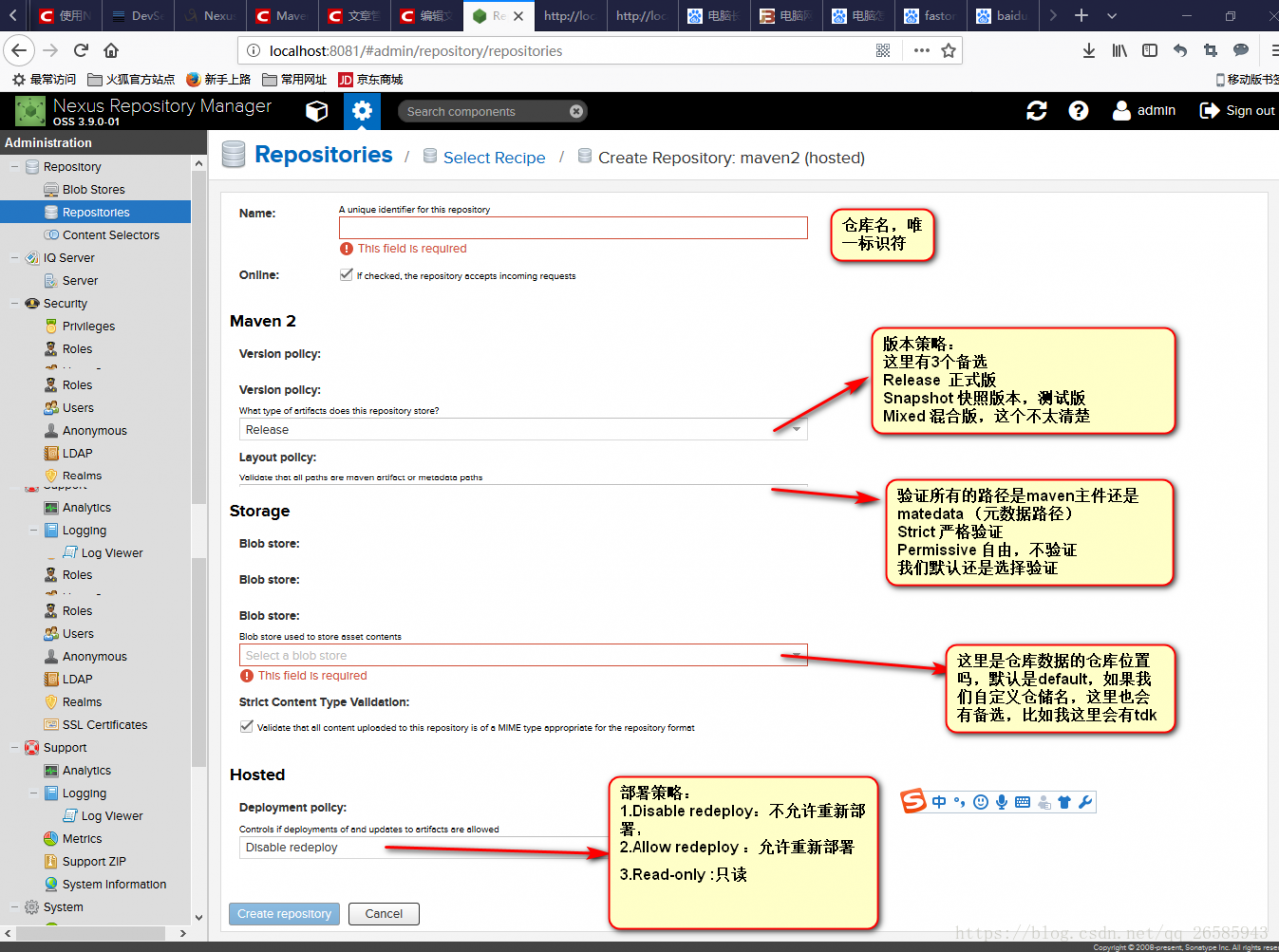Switch to the baidu browser tab
The image size is (1279, 952).
click(x=1001, y=16)
